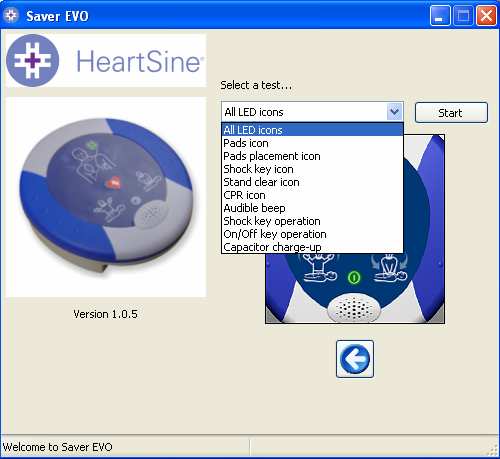Click Saver EVO title bar app icon
This screenshot has width=500, height=459.
[11, 15]
